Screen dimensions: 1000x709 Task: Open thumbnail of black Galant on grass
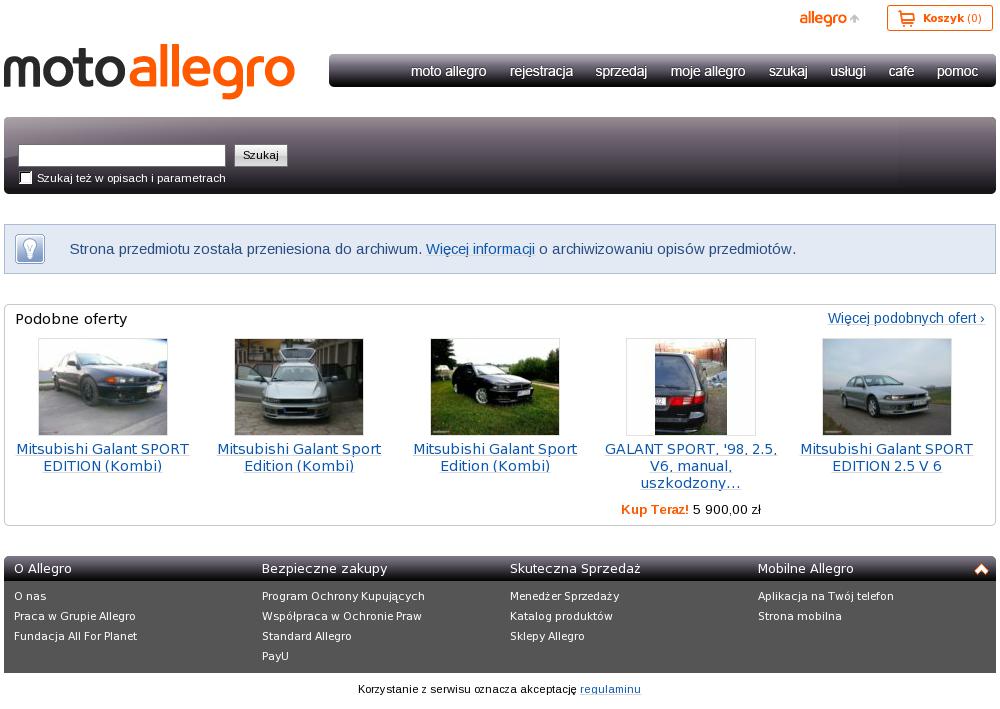point(495,387)
